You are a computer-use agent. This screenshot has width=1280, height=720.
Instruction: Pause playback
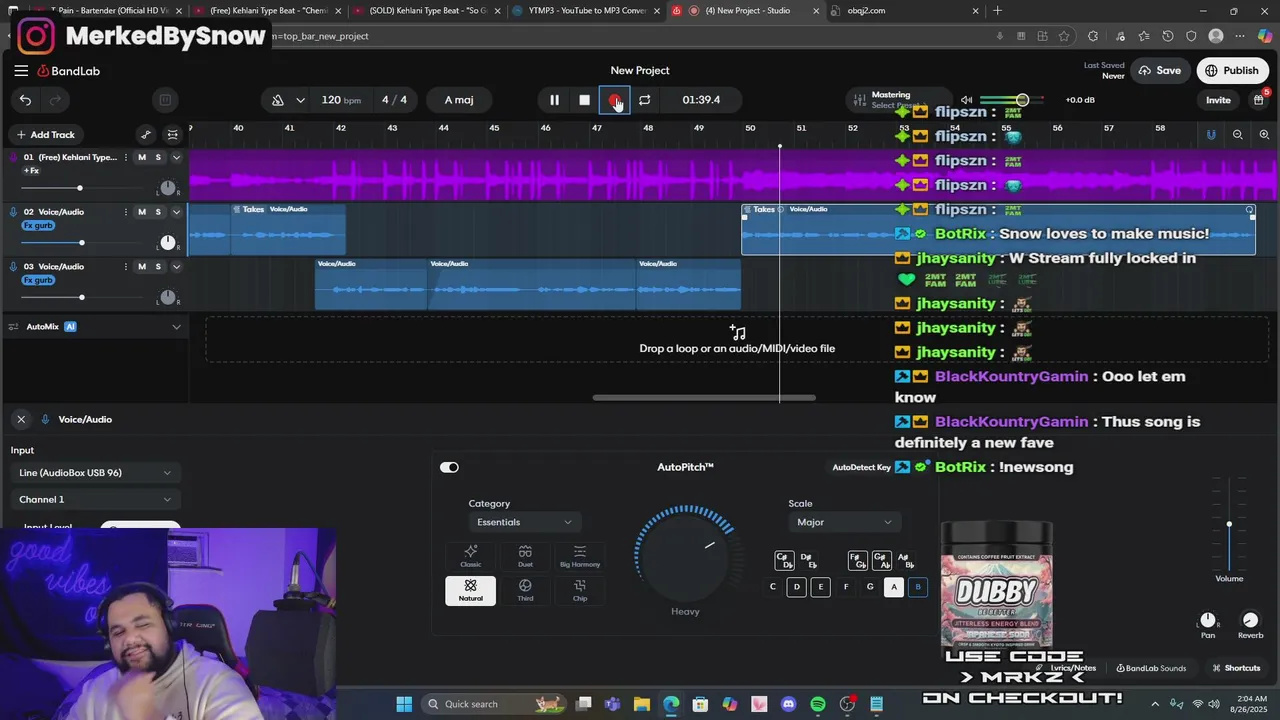pyautogui.click(x=554, y=100)
